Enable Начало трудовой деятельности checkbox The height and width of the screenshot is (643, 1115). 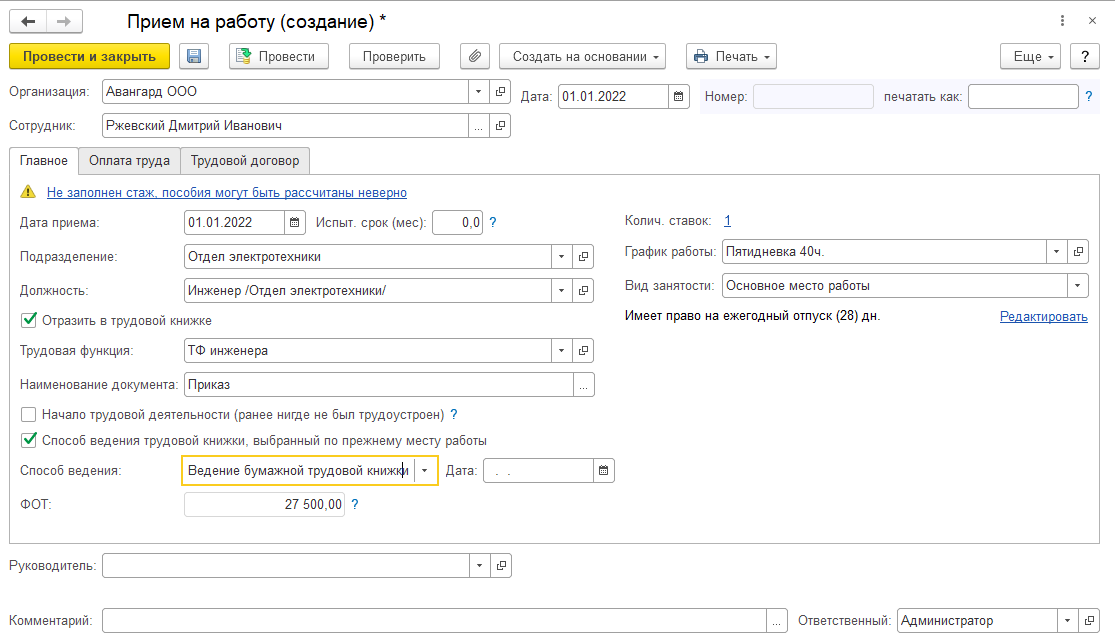coord(28,414)
